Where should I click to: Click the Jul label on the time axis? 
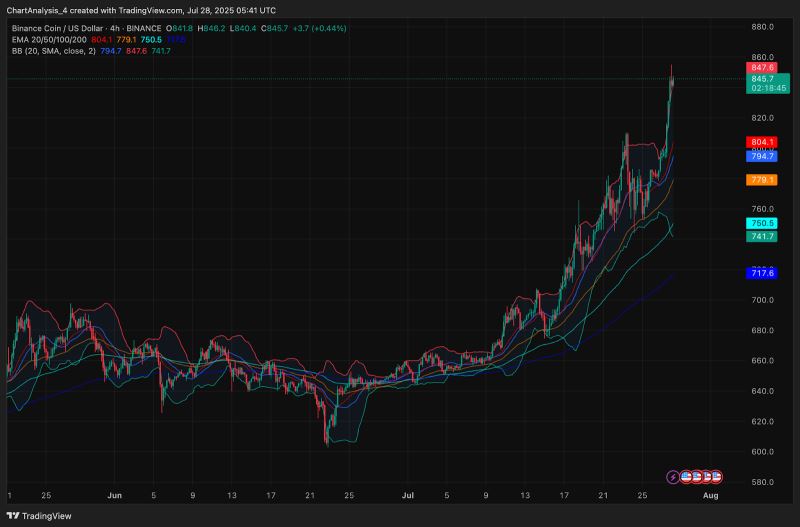[408, 495]
